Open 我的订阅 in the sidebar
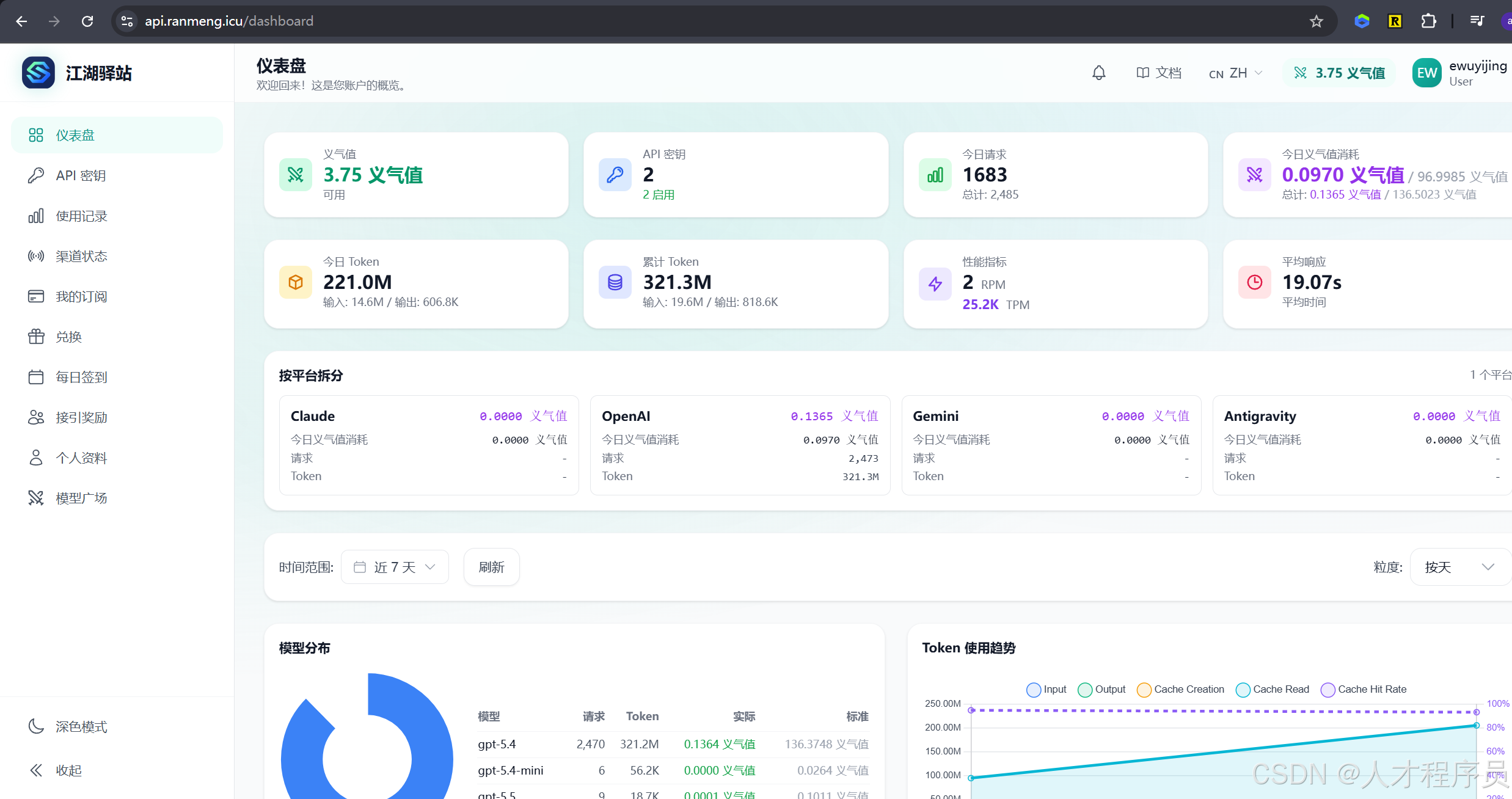 click(x=117, y=296)
